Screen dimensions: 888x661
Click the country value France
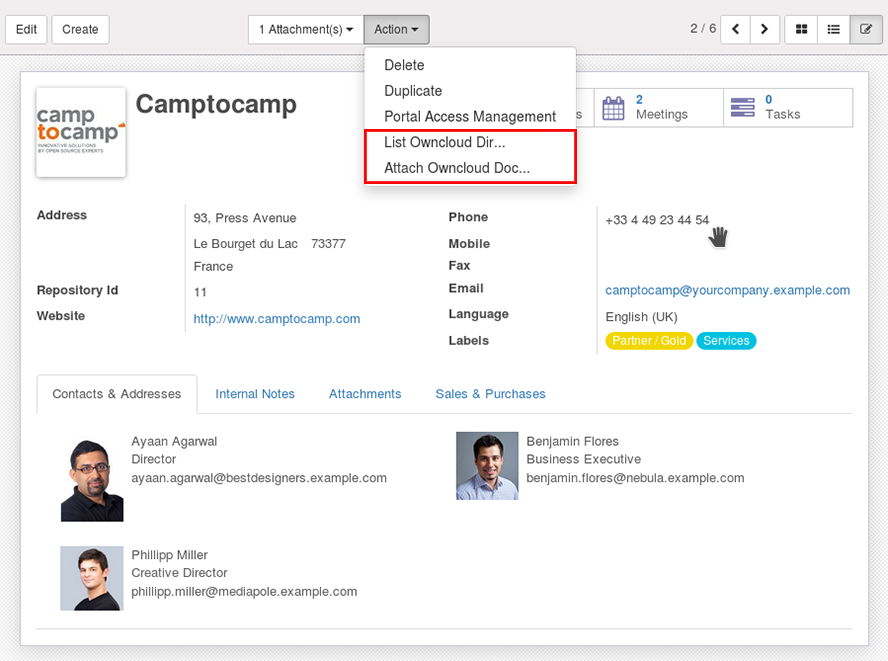(213, 266)
